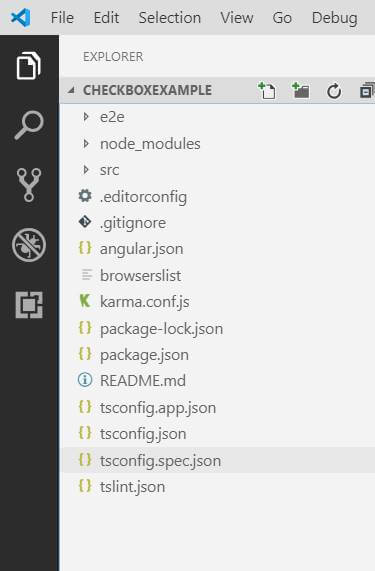
Task: Collapse all folders with the collapse icon
Action: click(367, 91)
